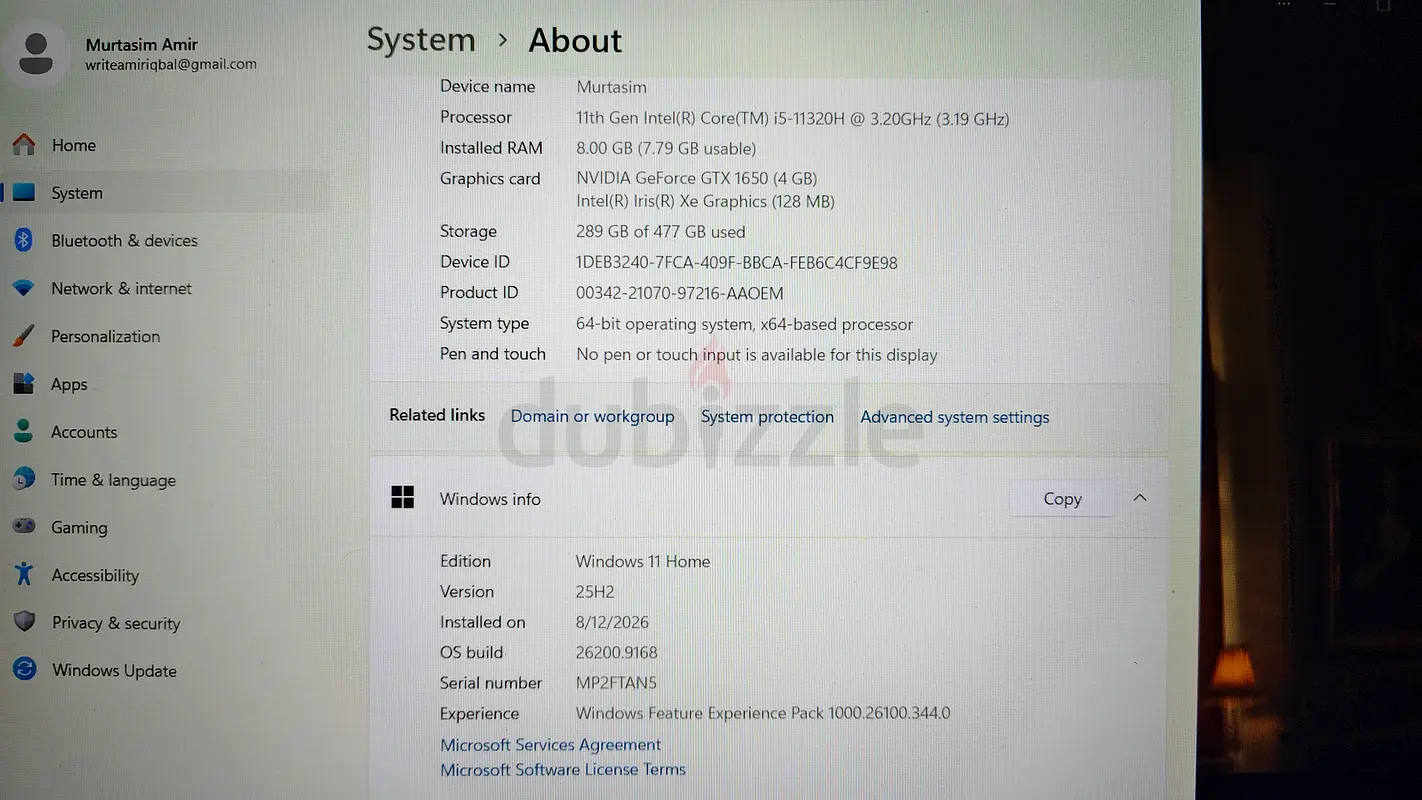Image resolution: width=1422 pixels, height=800 pixels.
Task: Click the Windows logo beside Windows info
Action: click(403, 498)
